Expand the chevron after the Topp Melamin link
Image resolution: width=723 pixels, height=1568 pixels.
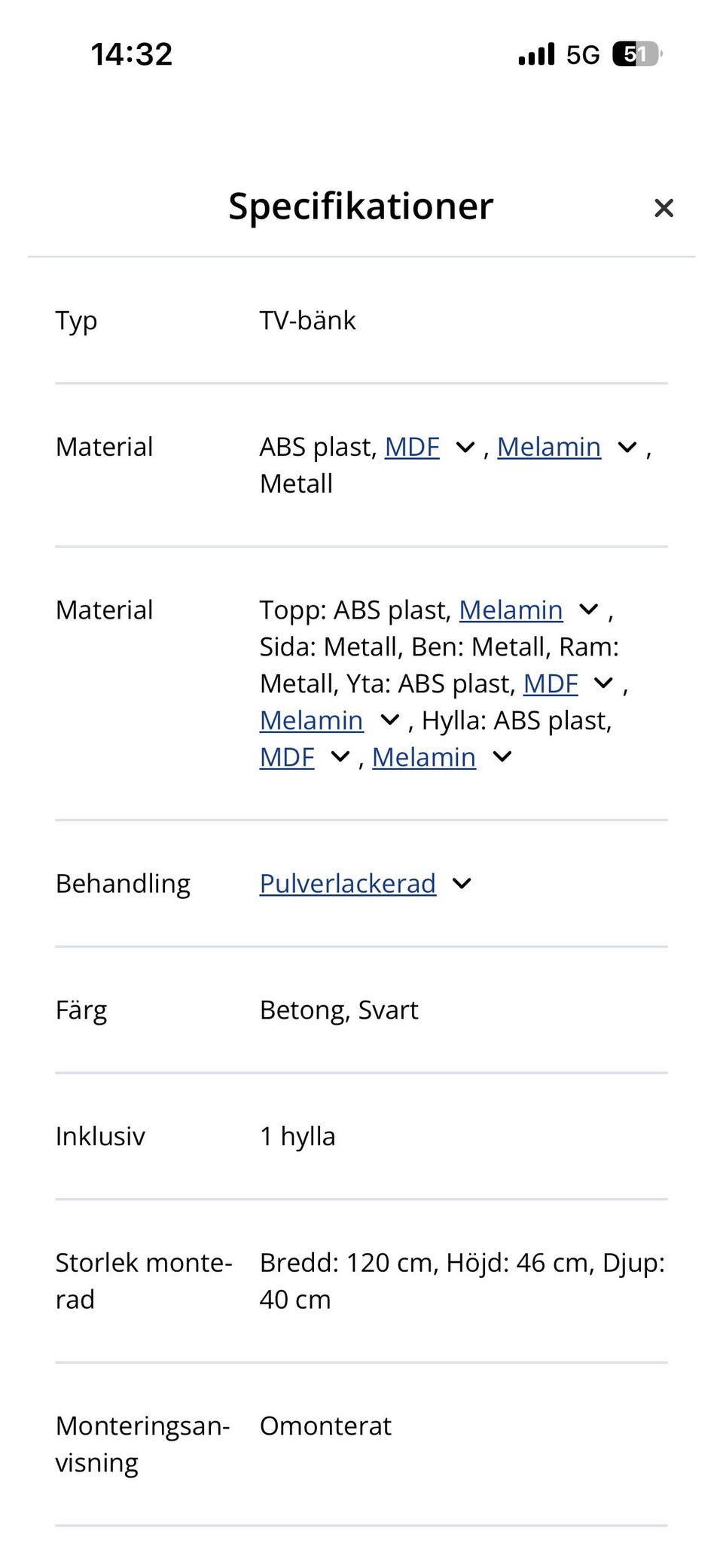[588, 610]
